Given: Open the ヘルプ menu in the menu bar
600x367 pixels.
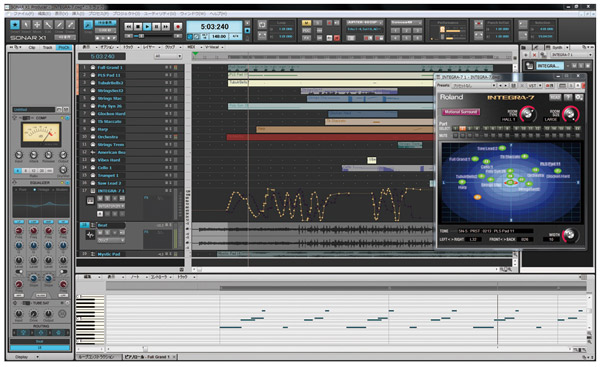Looking at the screenshot, I should 218,14.
